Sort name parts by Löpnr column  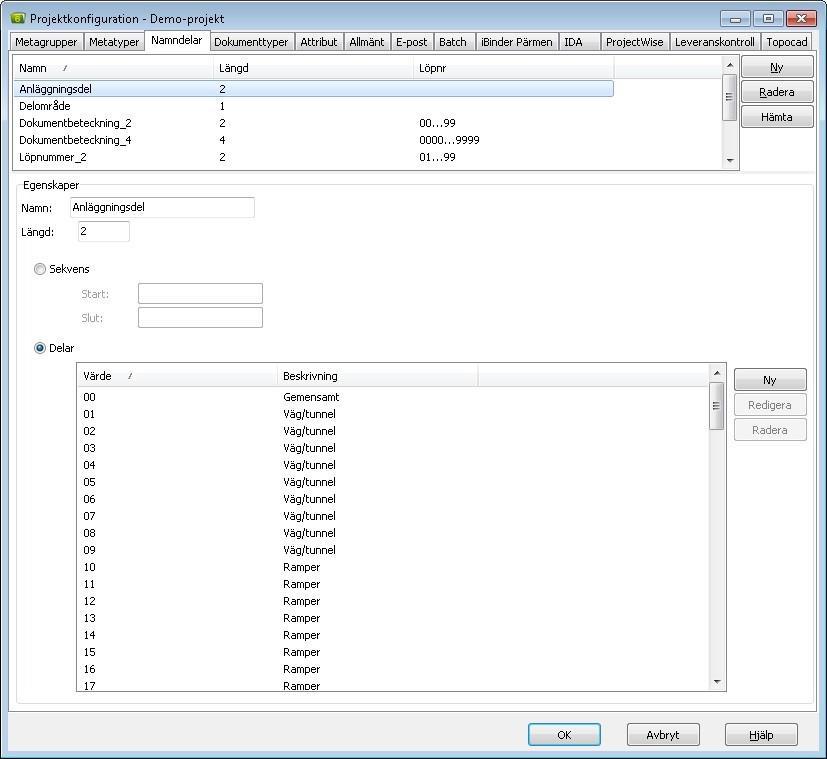point(514,68)
